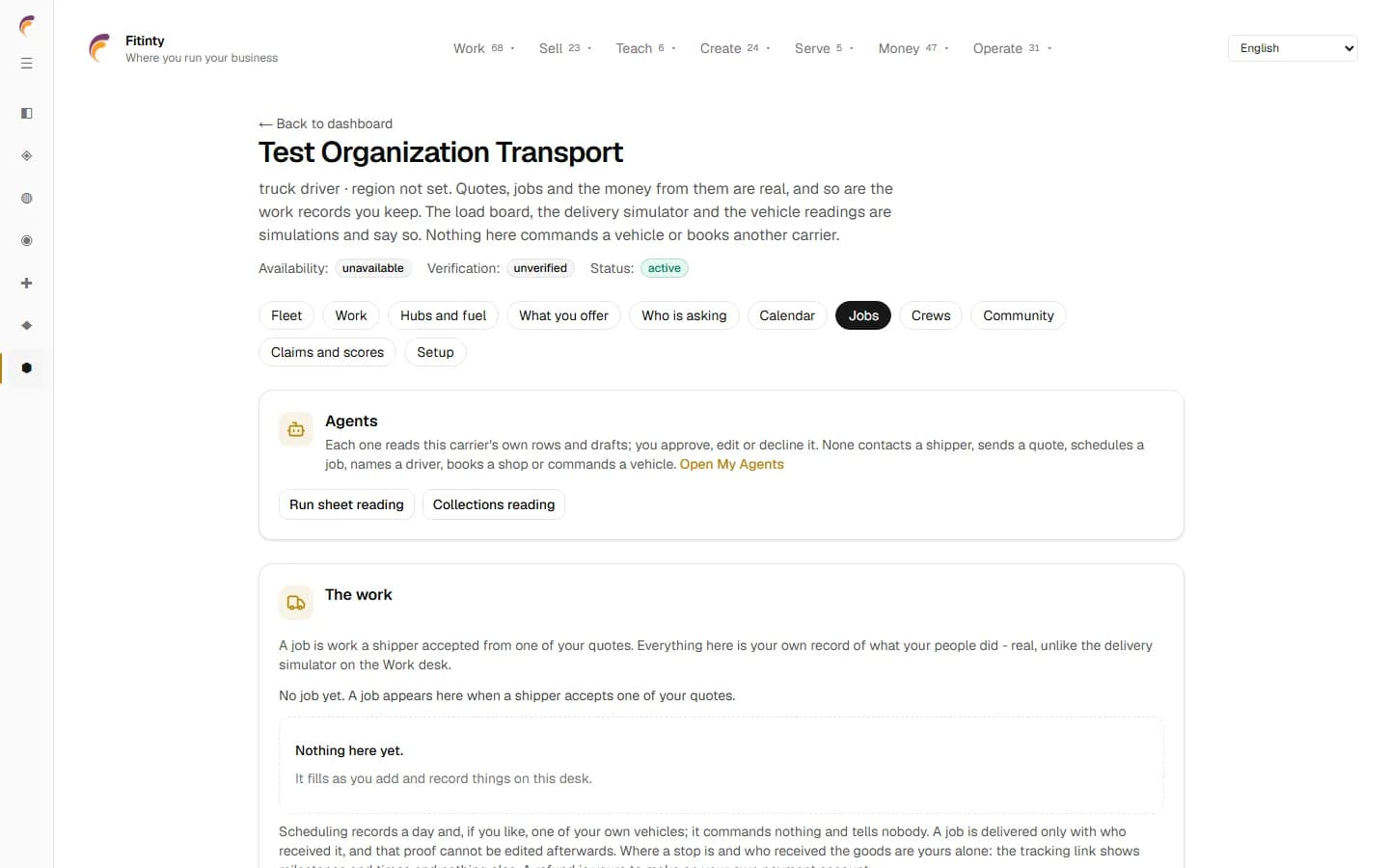1389x868 pixels.
Task: Go back to dashboard link
Action: point(326,123)
